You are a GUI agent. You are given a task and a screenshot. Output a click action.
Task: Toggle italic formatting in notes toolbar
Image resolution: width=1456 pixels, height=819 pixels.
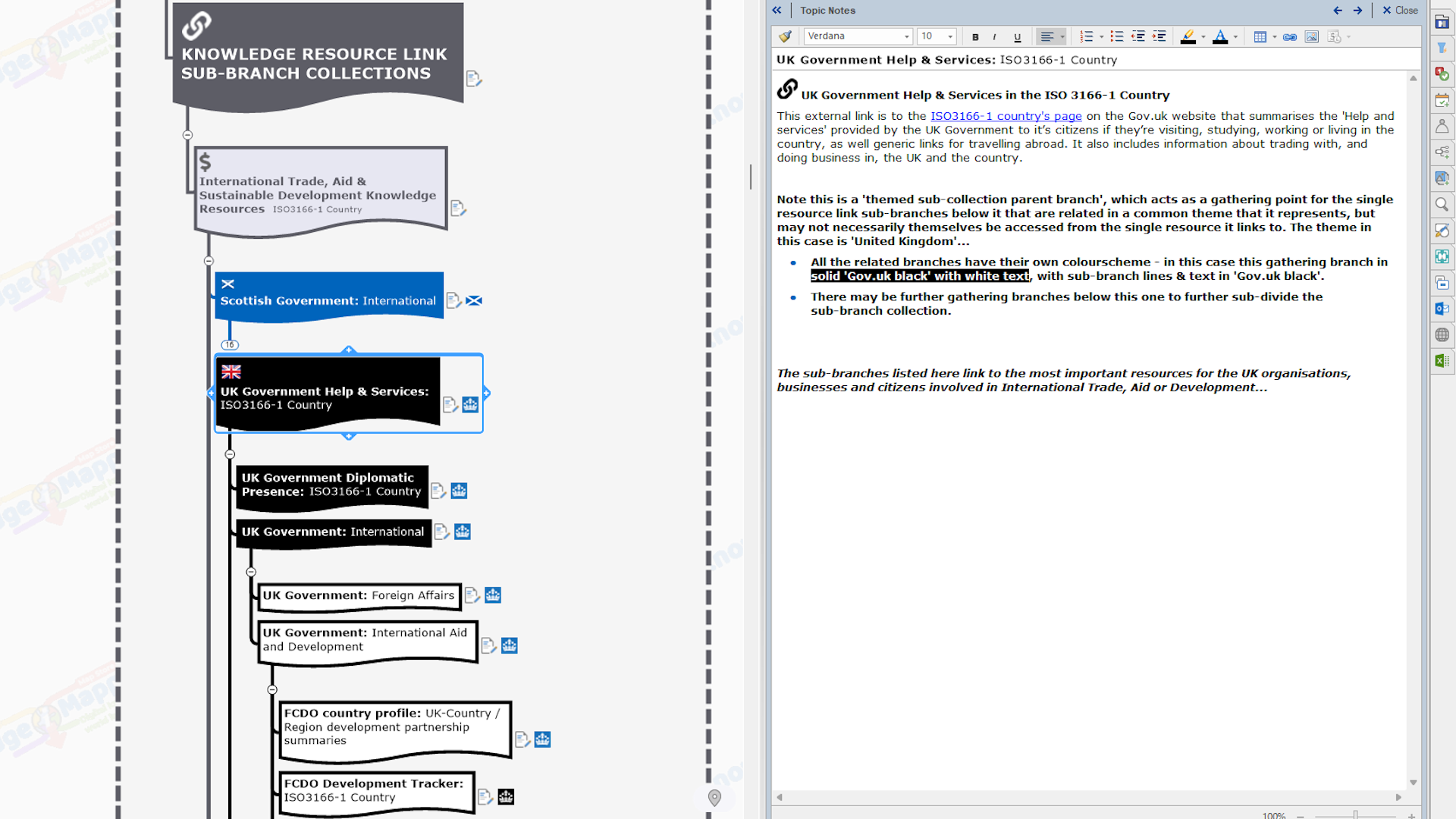[994, 36]
